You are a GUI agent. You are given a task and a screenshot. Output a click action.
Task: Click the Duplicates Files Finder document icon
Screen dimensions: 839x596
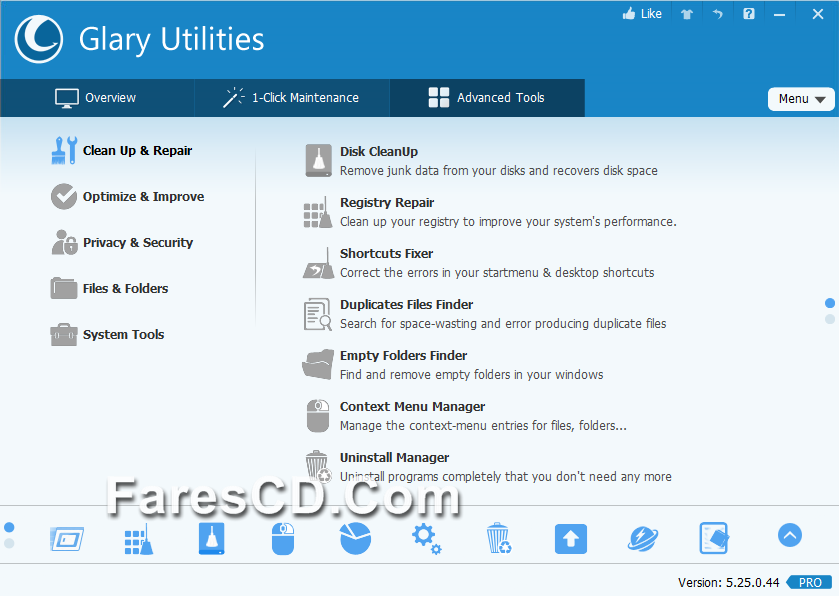pyautogui.click(x=318, y=314)
